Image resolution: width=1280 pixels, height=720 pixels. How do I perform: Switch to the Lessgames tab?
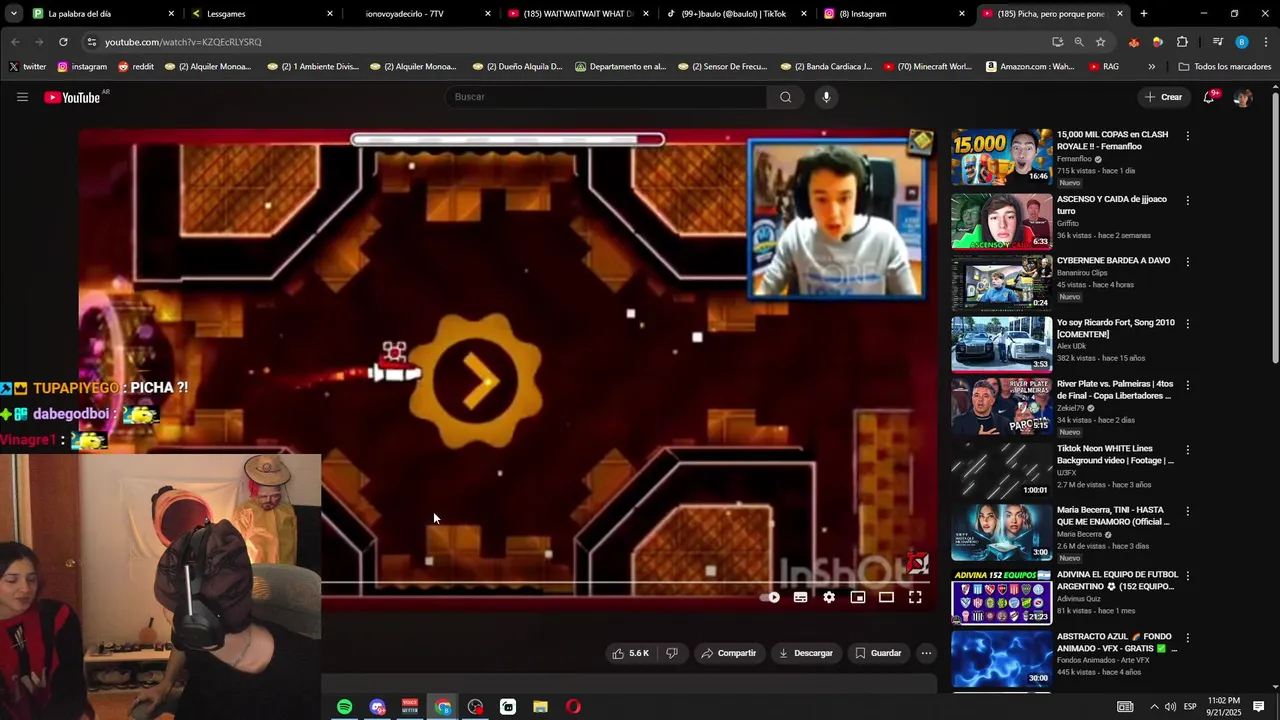260,14
